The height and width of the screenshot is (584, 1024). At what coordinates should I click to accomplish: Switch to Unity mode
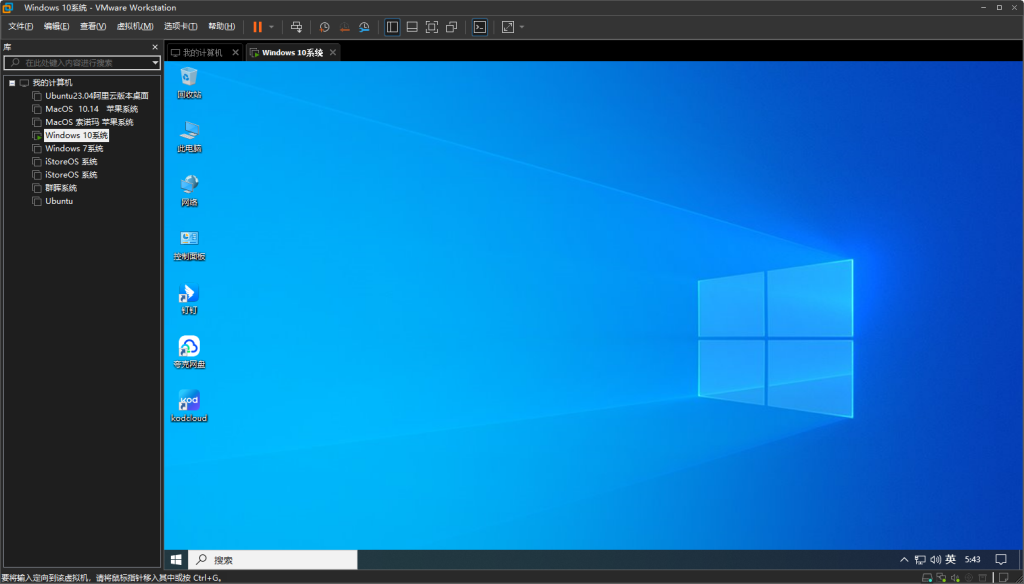pos(452,27)
